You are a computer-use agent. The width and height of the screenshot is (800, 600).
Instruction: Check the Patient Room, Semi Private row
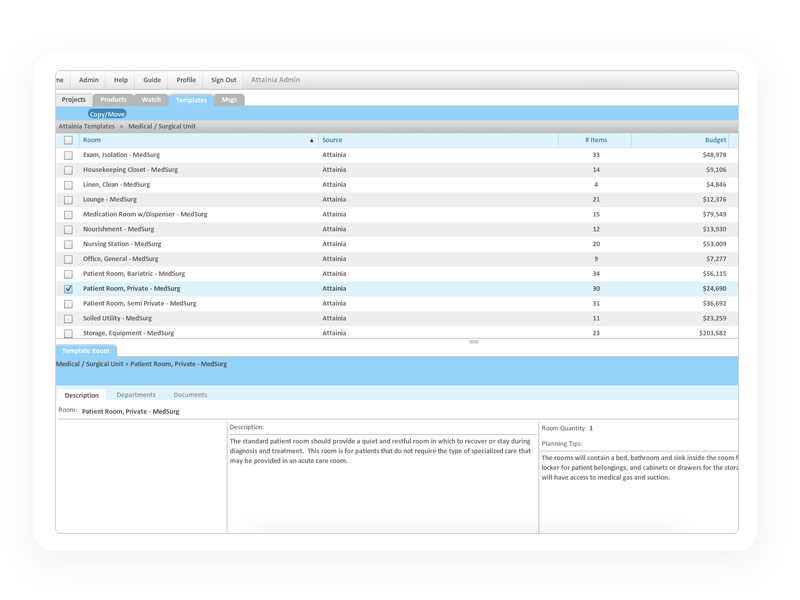click(68, 304)
